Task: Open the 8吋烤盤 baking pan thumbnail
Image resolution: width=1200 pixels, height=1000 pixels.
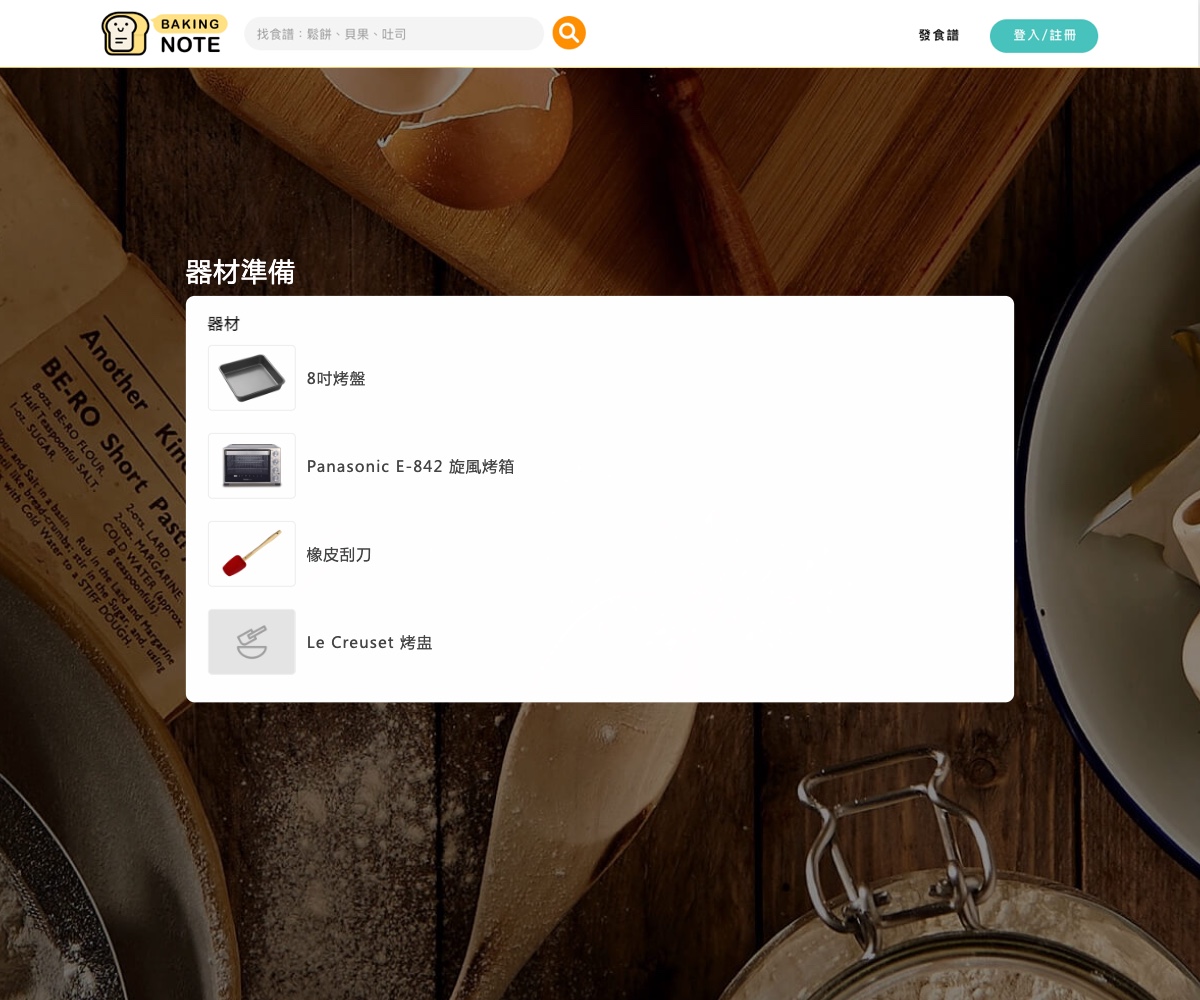Action: (252, 378)
